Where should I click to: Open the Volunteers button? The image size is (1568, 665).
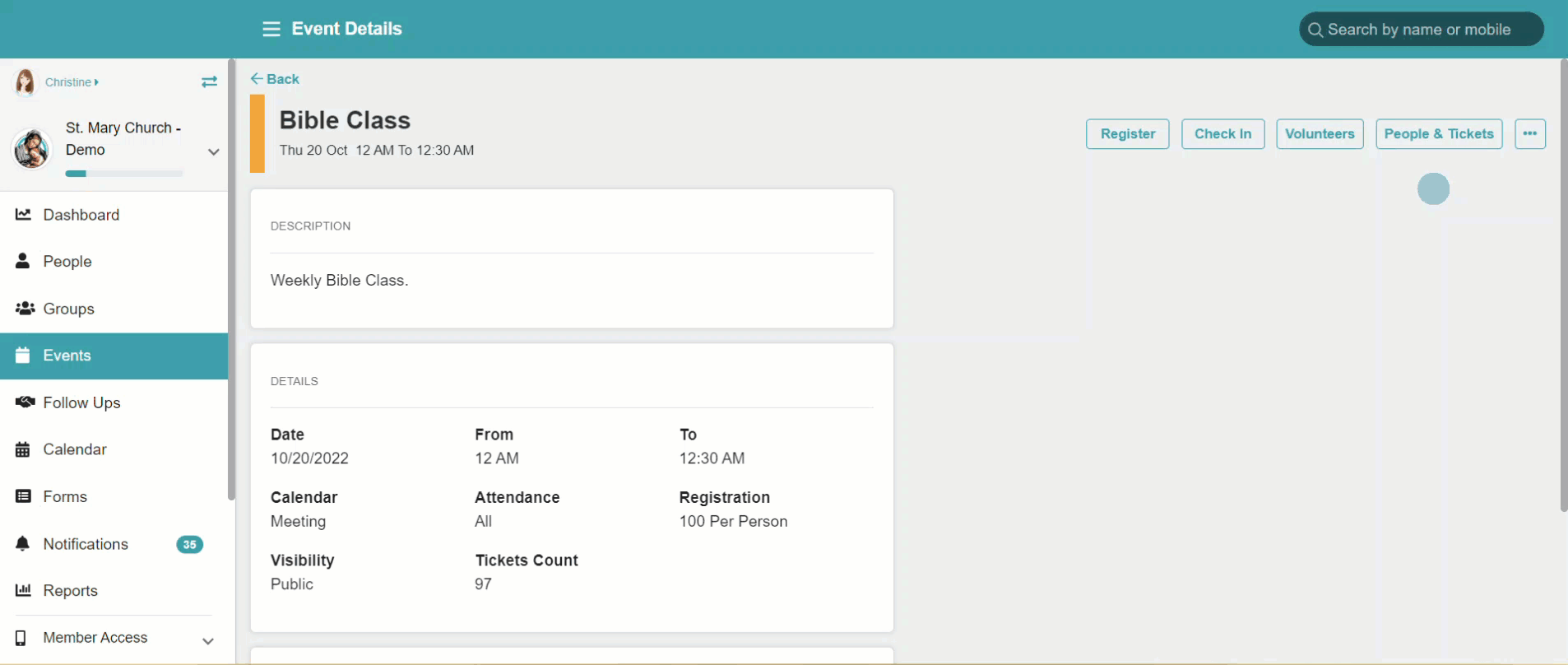point(1320,134)
